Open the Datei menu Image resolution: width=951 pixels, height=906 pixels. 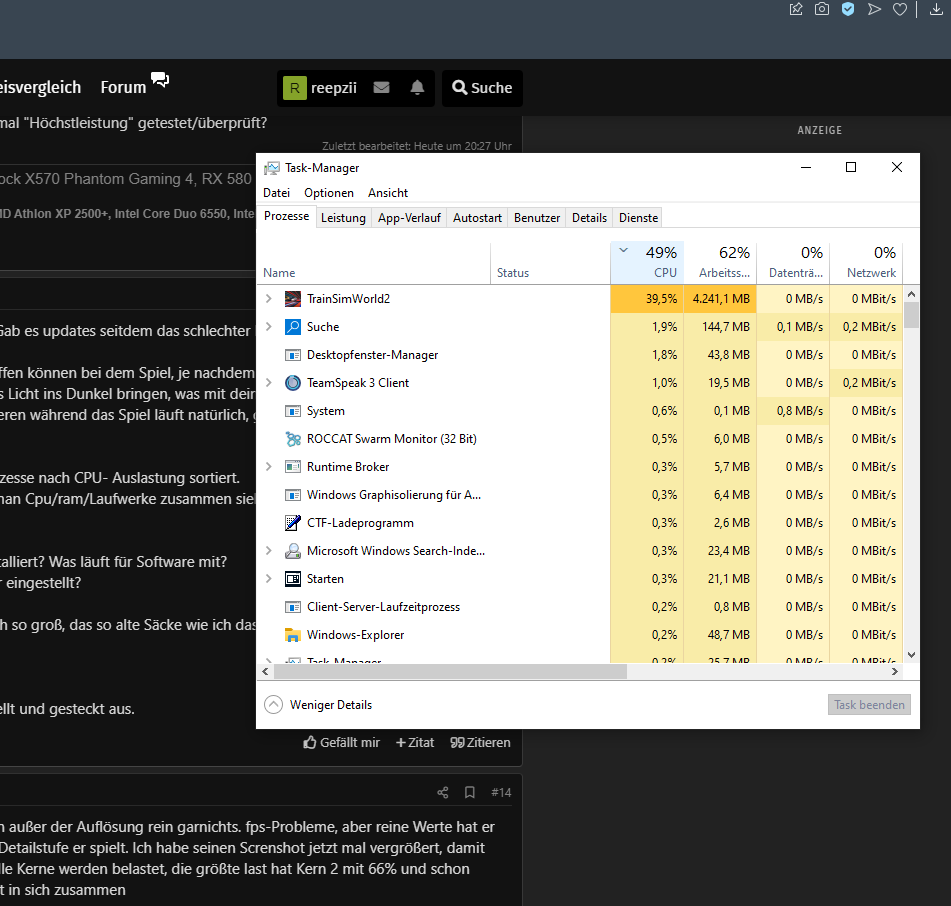tap(277, 193)
